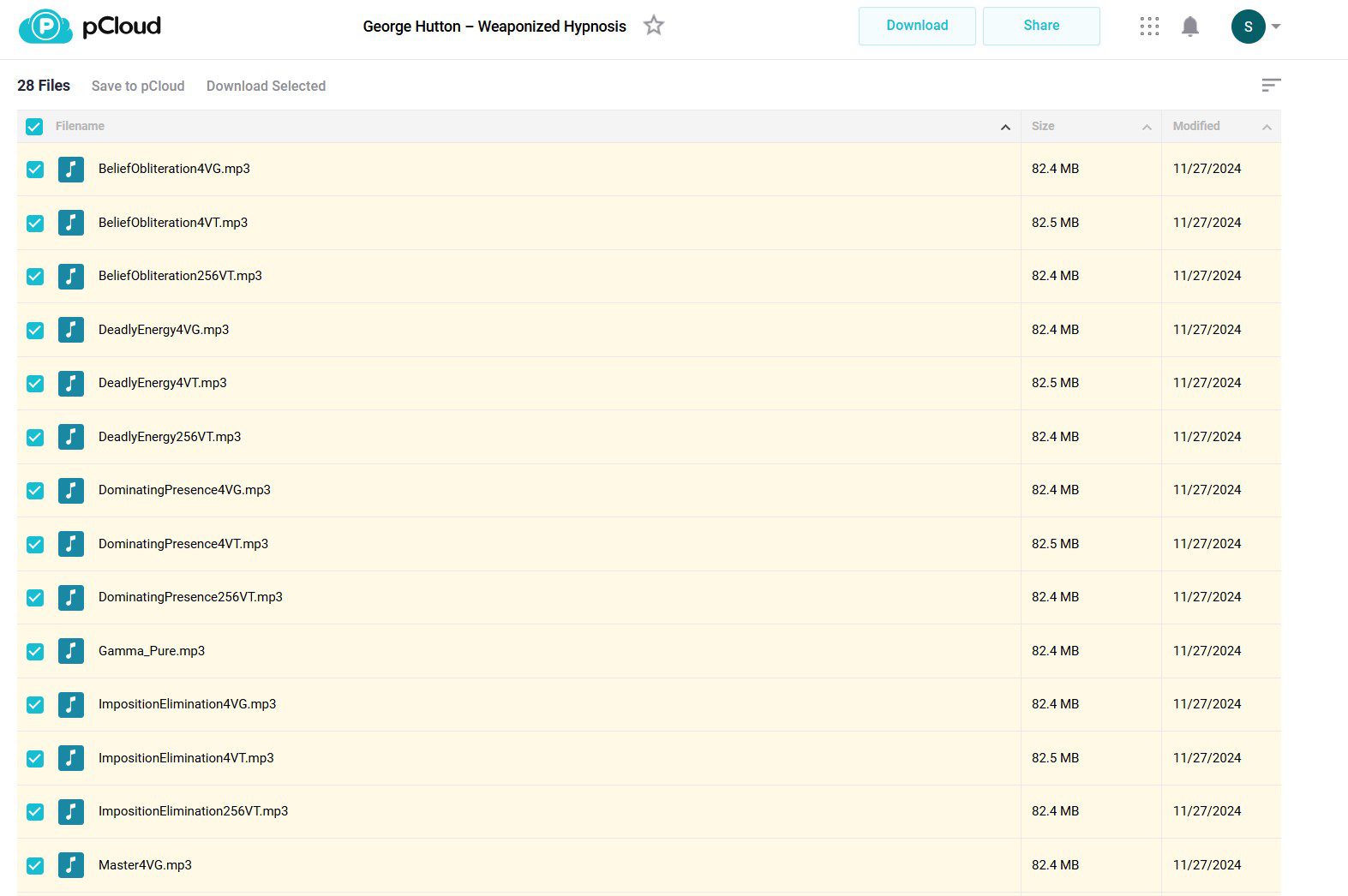Click music icon for DeadlyEnergy4VG.mp3

click(x=71, y=330)
